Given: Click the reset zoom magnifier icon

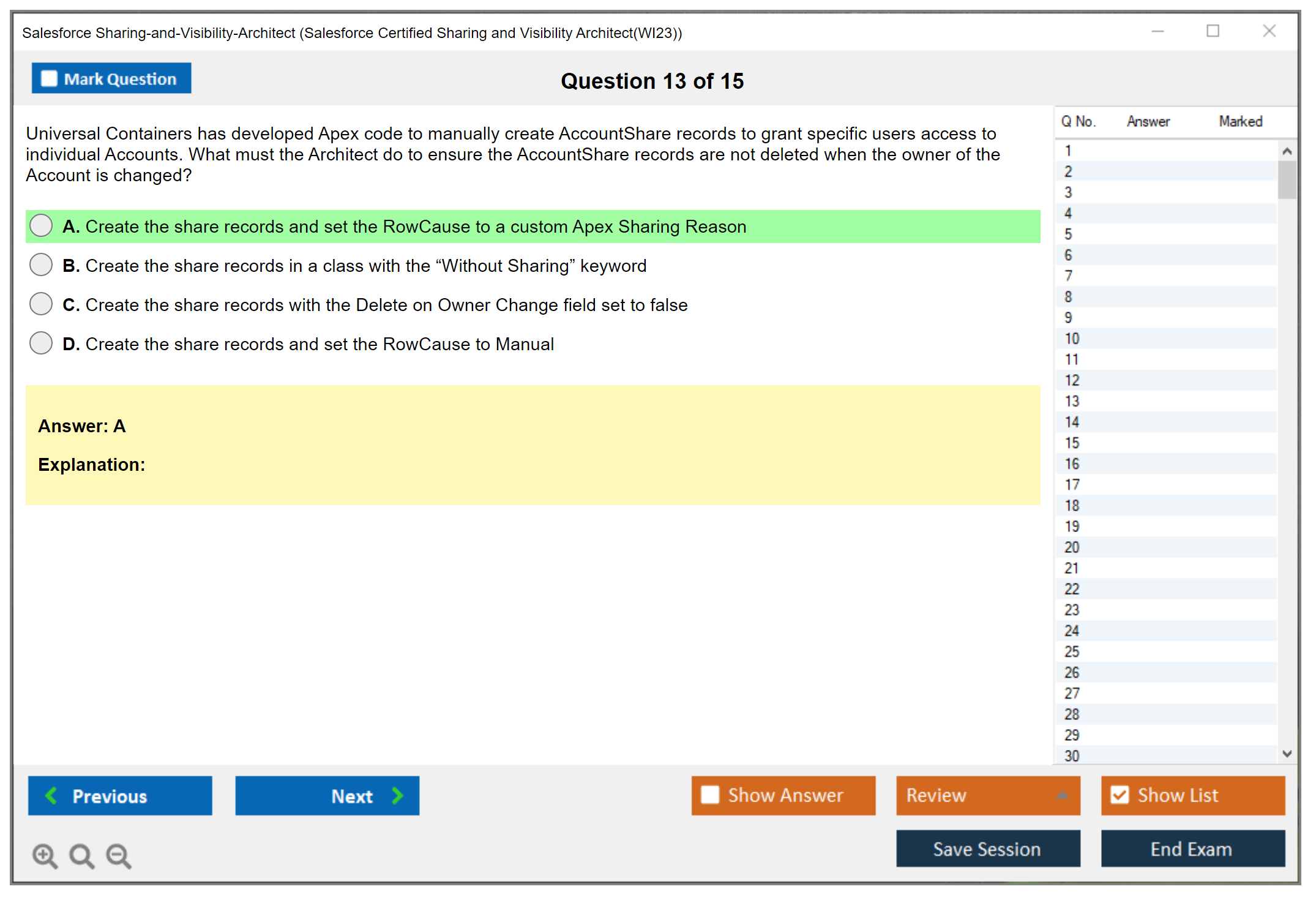Looking at the screenshot, I should pos(81,855).
